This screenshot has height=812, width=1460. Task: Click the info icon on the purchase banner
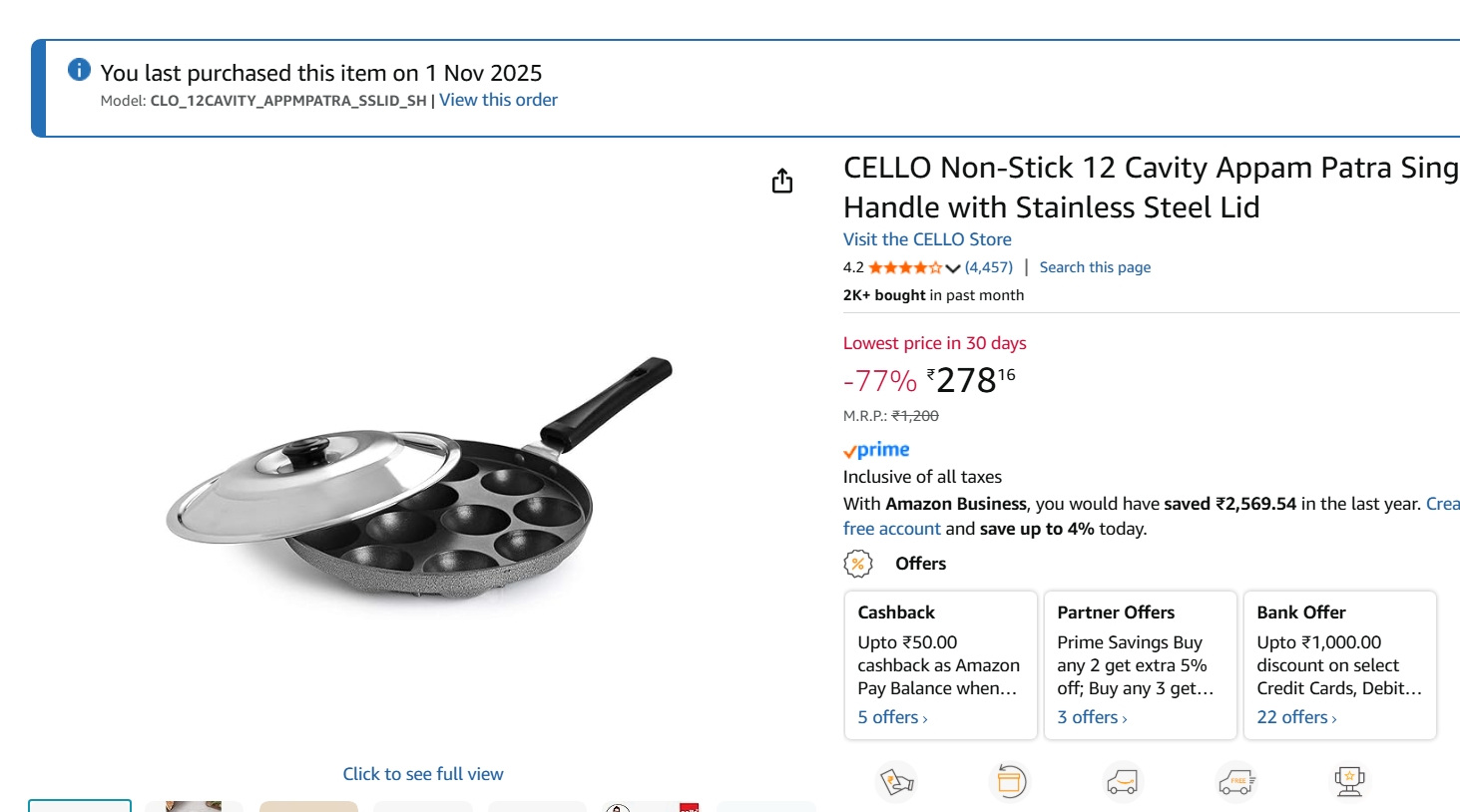click(79, 69)
